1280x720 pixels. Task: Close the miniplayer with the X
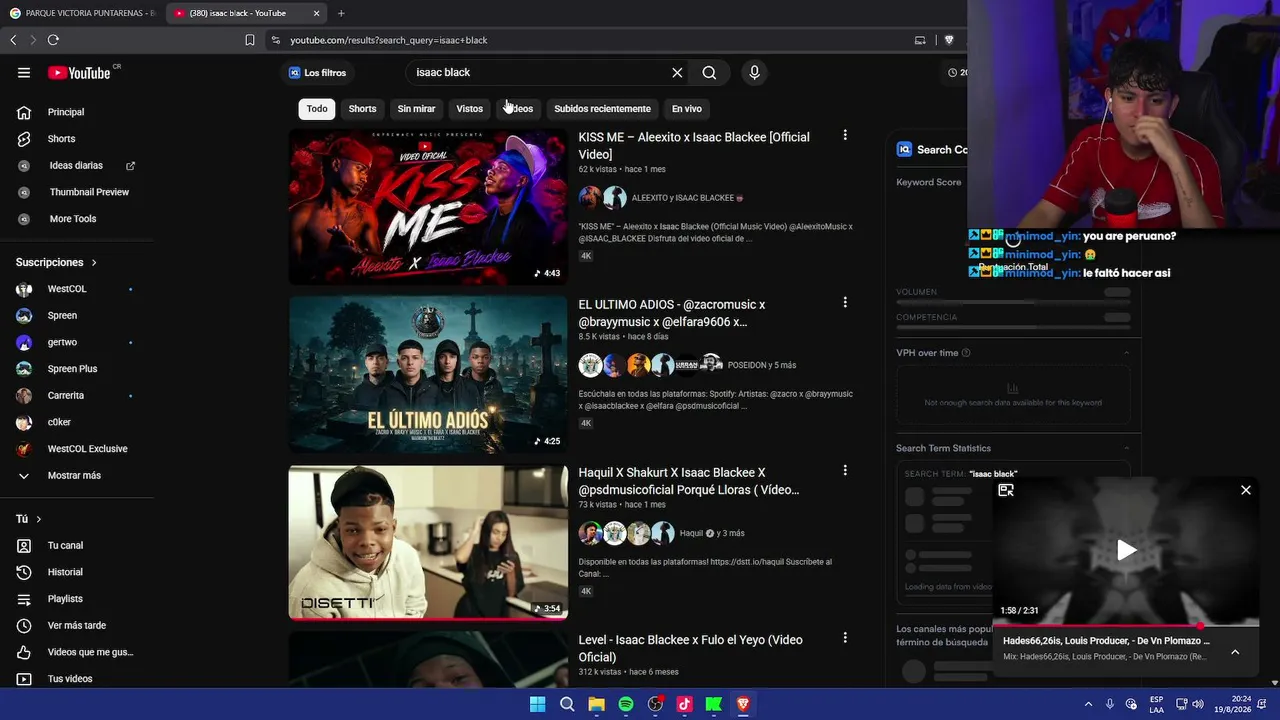tap(1246, 490)
